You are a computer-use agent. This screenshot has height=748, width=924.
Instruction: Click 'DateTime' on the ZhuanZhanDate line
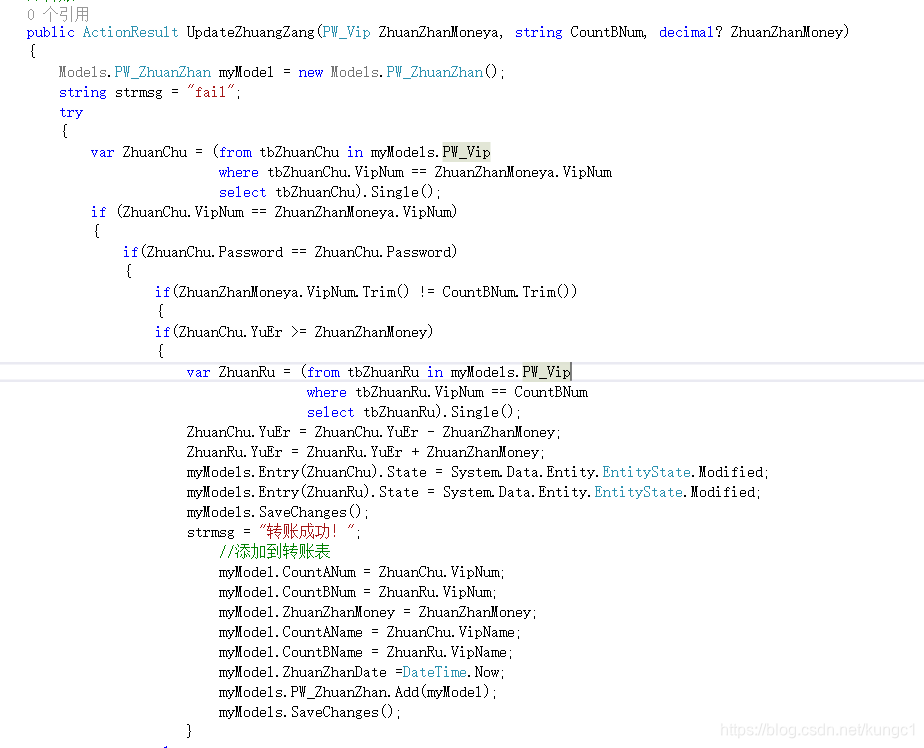tap(434, 673)
